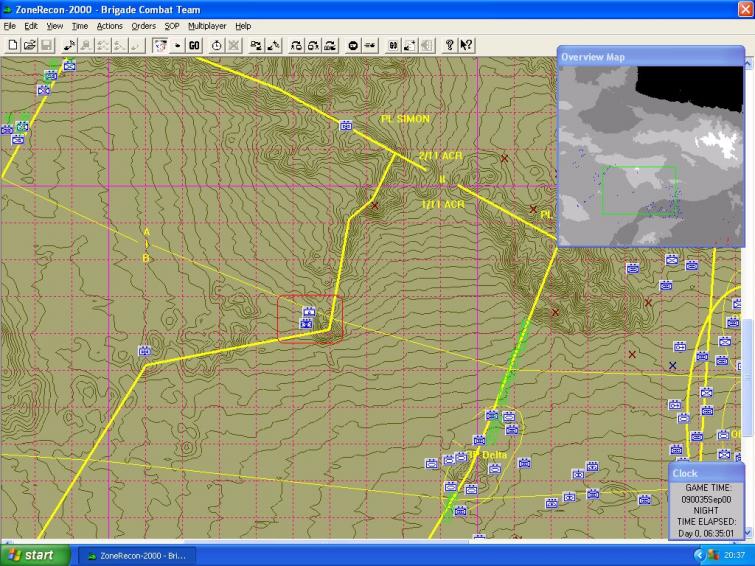The height and width of the screenshot is (566, 755).
Task: Click ZoneRecon-2000 taskbar button
Action: point(137,554)
